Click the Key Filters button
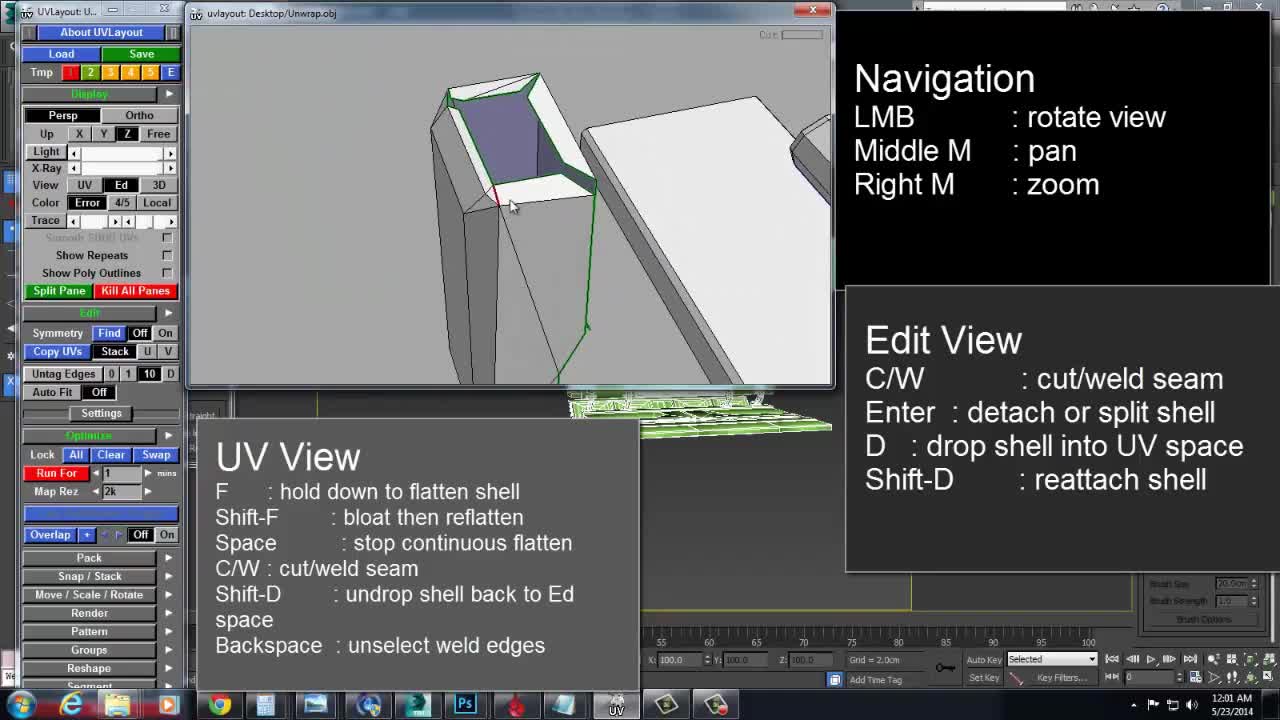 tap(1062, 678)
